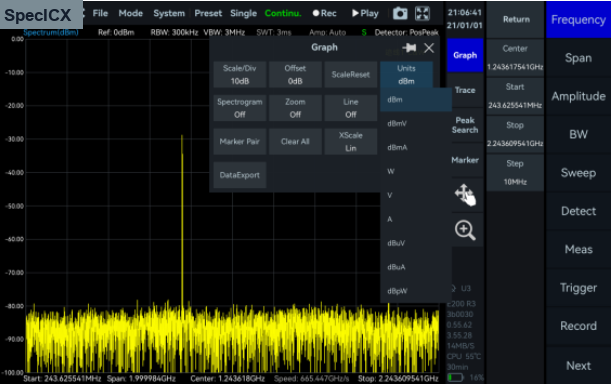Open the Sweep menu

[x=578, y=172]
